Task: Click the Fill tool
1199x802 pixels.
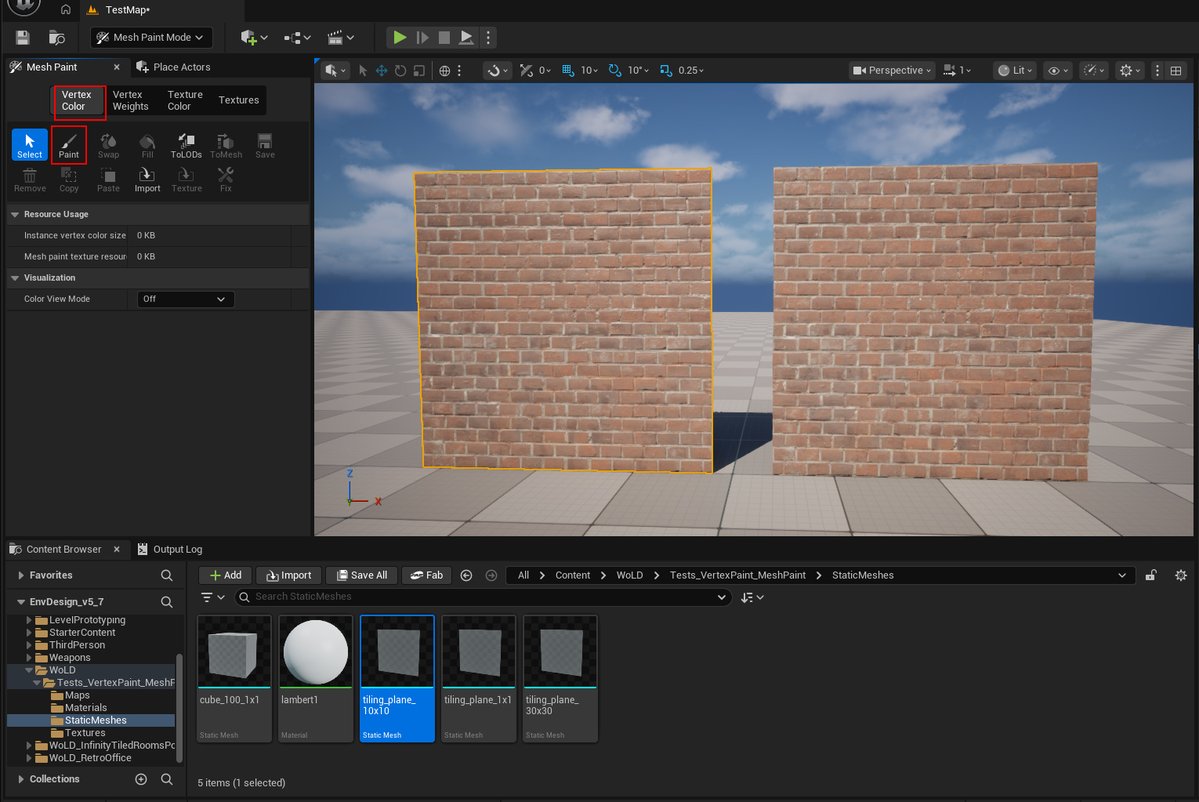Action: [148, 145]
